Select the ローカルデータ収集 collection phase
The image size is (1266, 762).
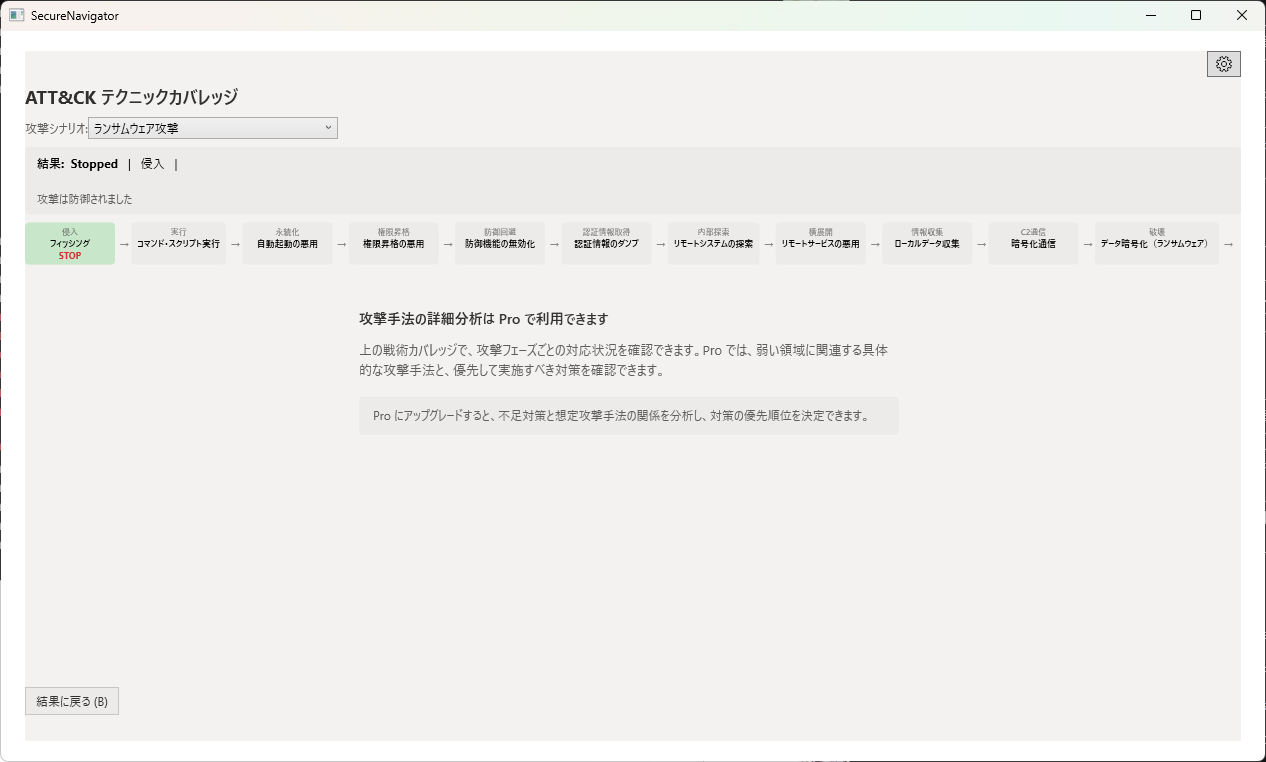(926, 243)
